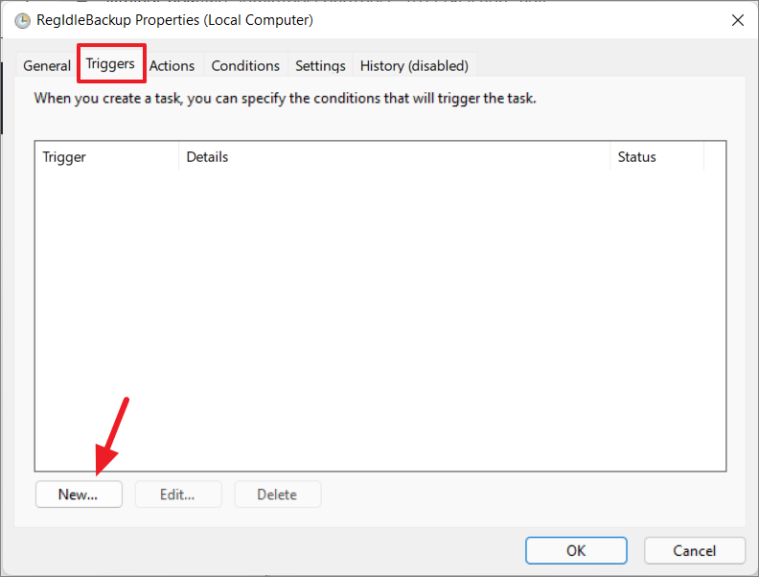Sort by the Details column header

click(x=395, y=157)
